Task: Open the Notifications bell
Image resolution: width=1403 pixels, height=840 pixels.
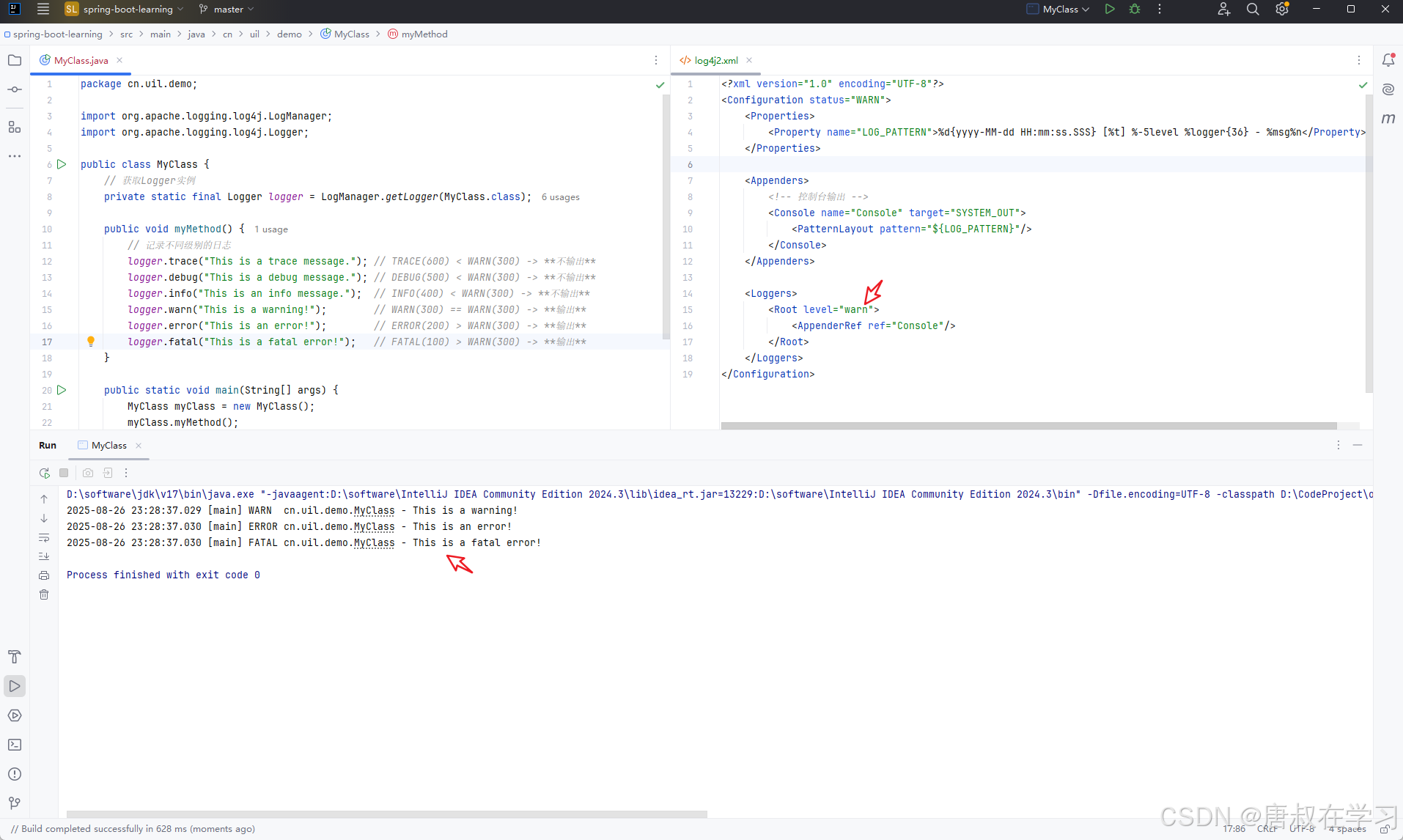Action: [1388, 60]
